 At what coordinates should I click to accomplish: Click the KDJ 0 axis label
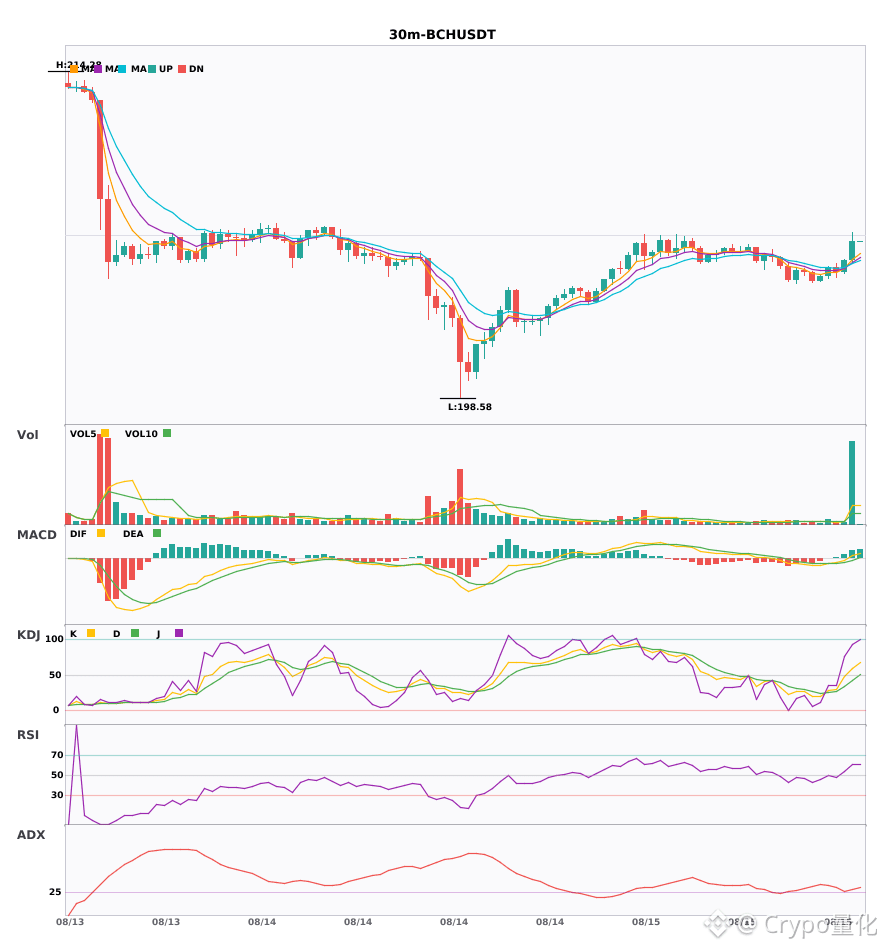56,710
